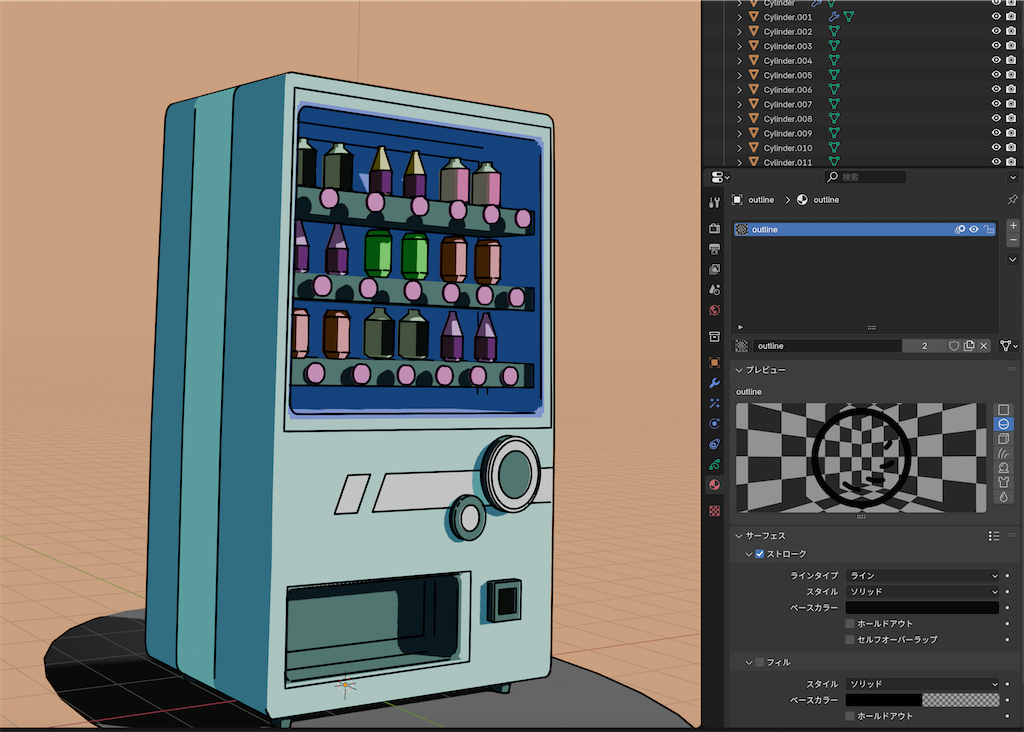Select flat plane preview type
1024x732 pixels.
[x=1004, y=409]
